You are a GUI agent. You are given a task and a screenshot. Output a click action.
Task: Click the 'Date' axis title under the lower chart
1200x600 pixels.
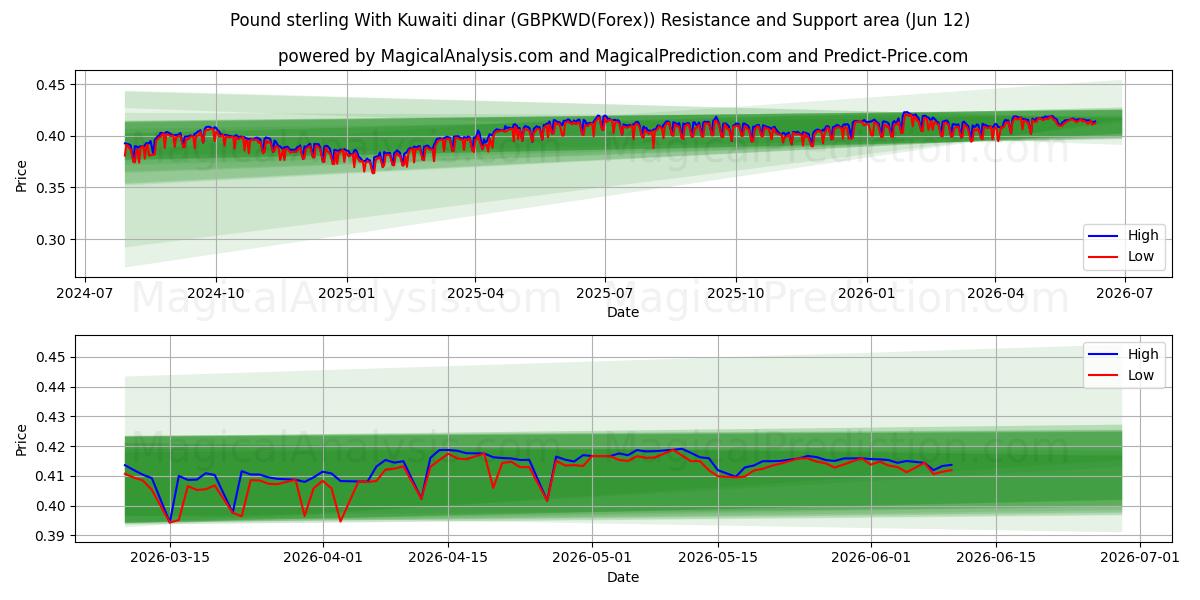(624, 577)
